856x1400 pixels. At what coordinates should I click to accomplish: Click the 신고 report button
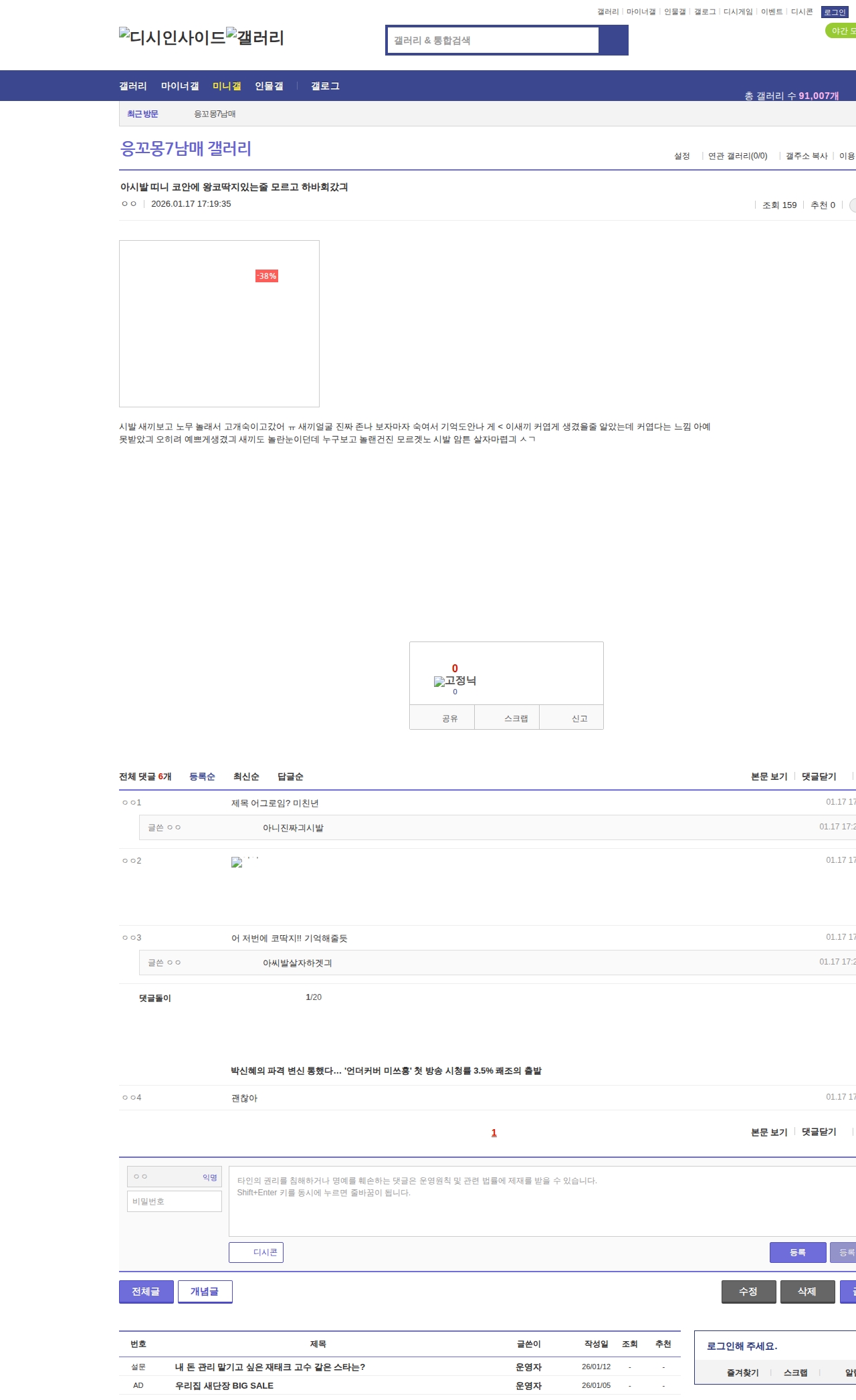579,718
